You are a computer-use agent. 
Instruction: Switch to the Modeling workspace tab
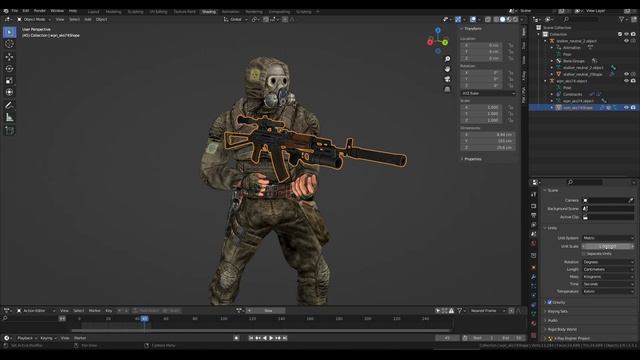coord(113,12)
